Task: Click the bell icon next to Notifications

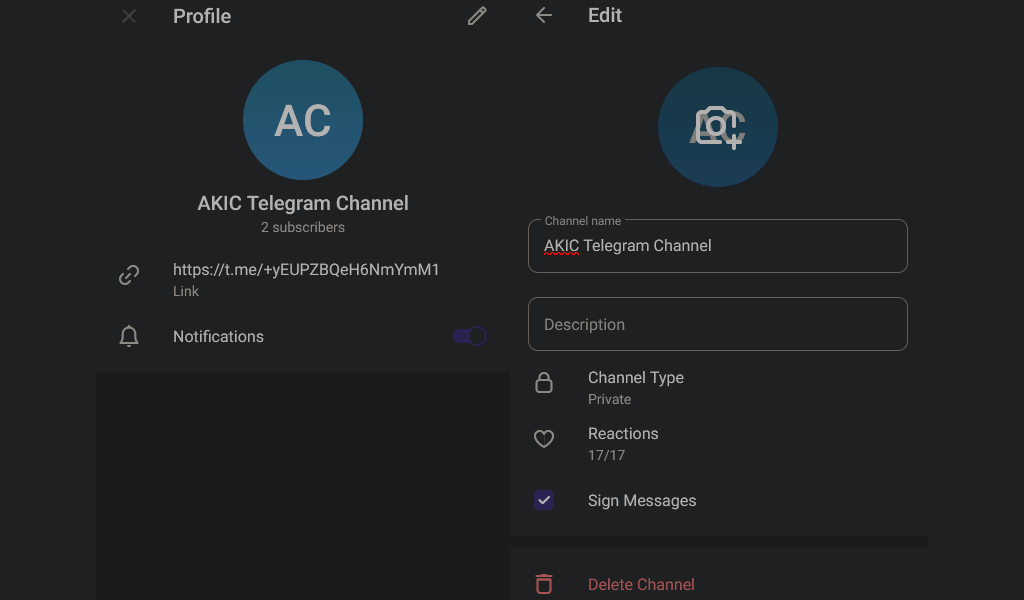Action: pos(129,337)
